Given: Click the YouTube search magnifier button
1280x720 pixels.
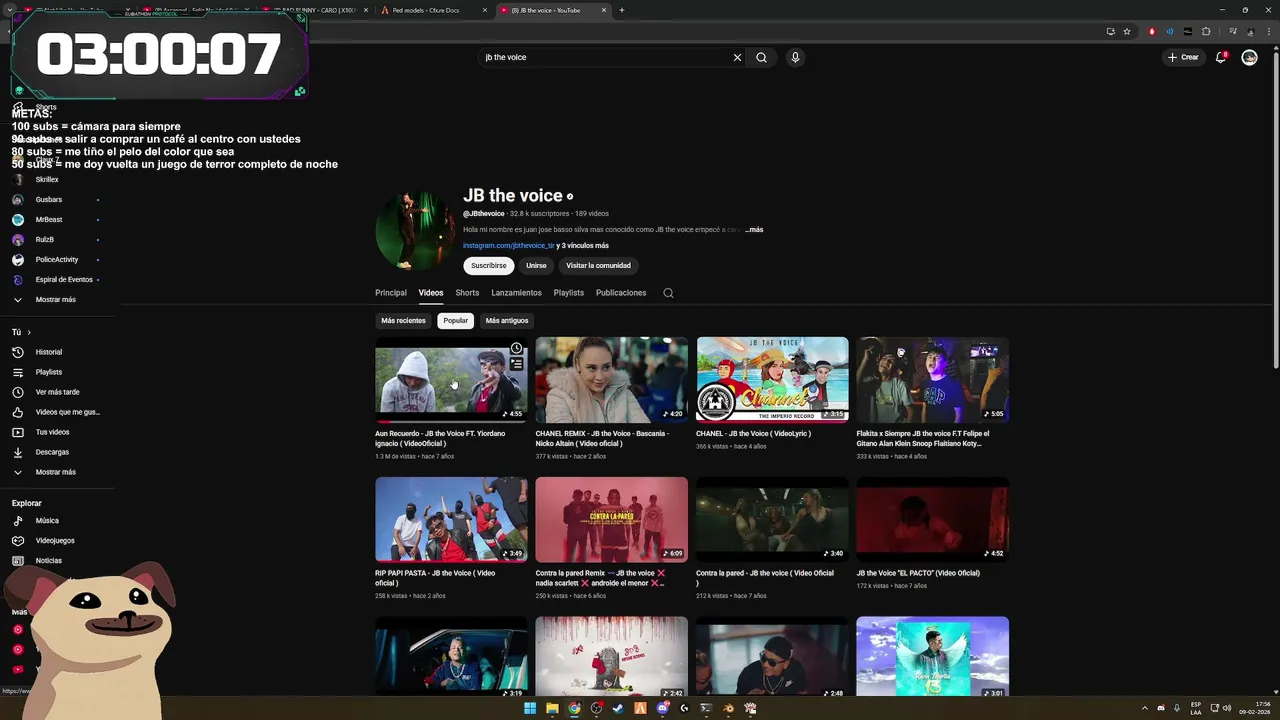Looking at the screenshot, I should click(761, 57).
